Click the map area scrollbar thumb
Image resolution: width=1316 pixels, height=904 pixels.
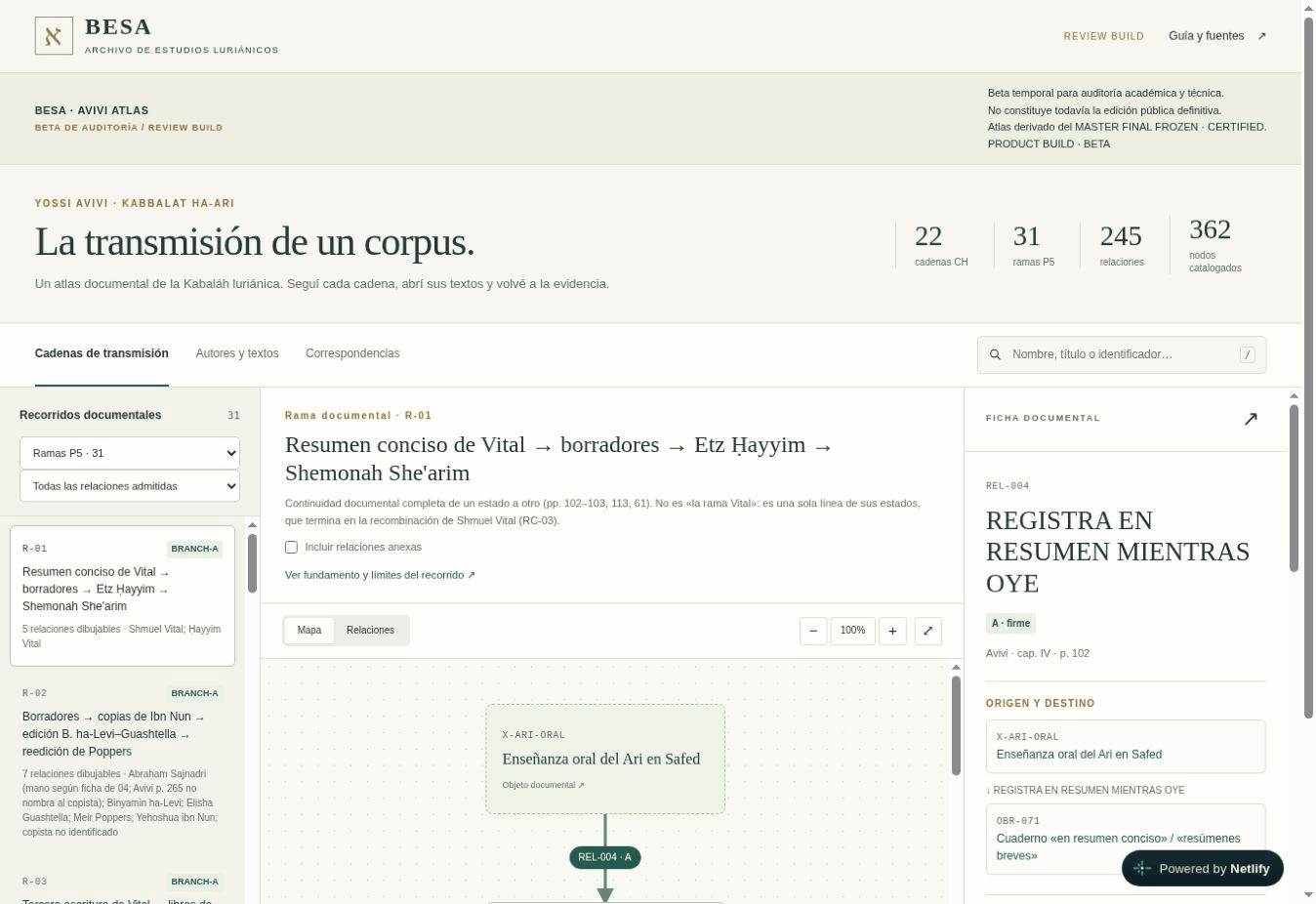pos(956,726)
